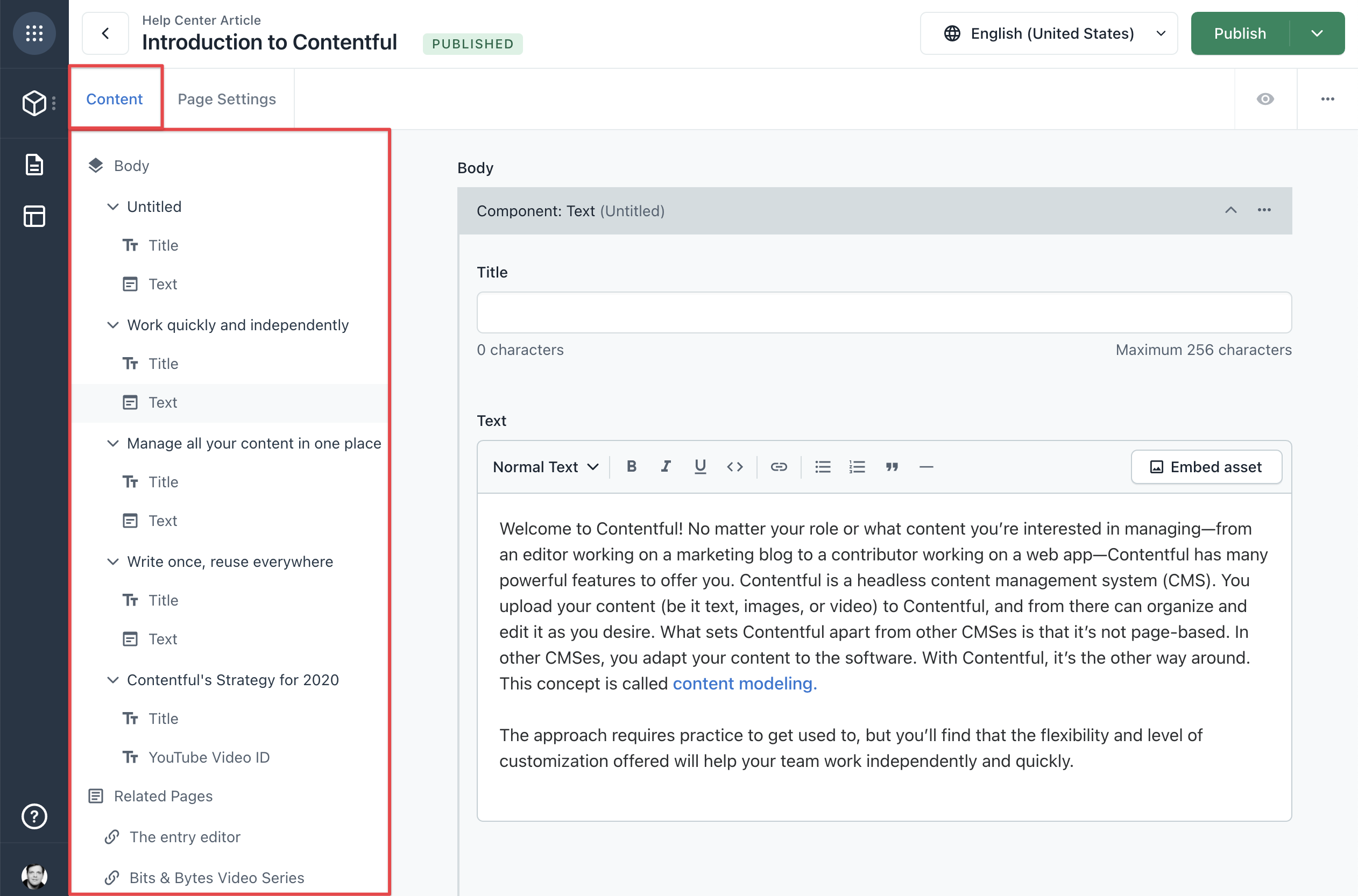
Task: Open the app launcher grid icon
Action: [x=34, y=33]
